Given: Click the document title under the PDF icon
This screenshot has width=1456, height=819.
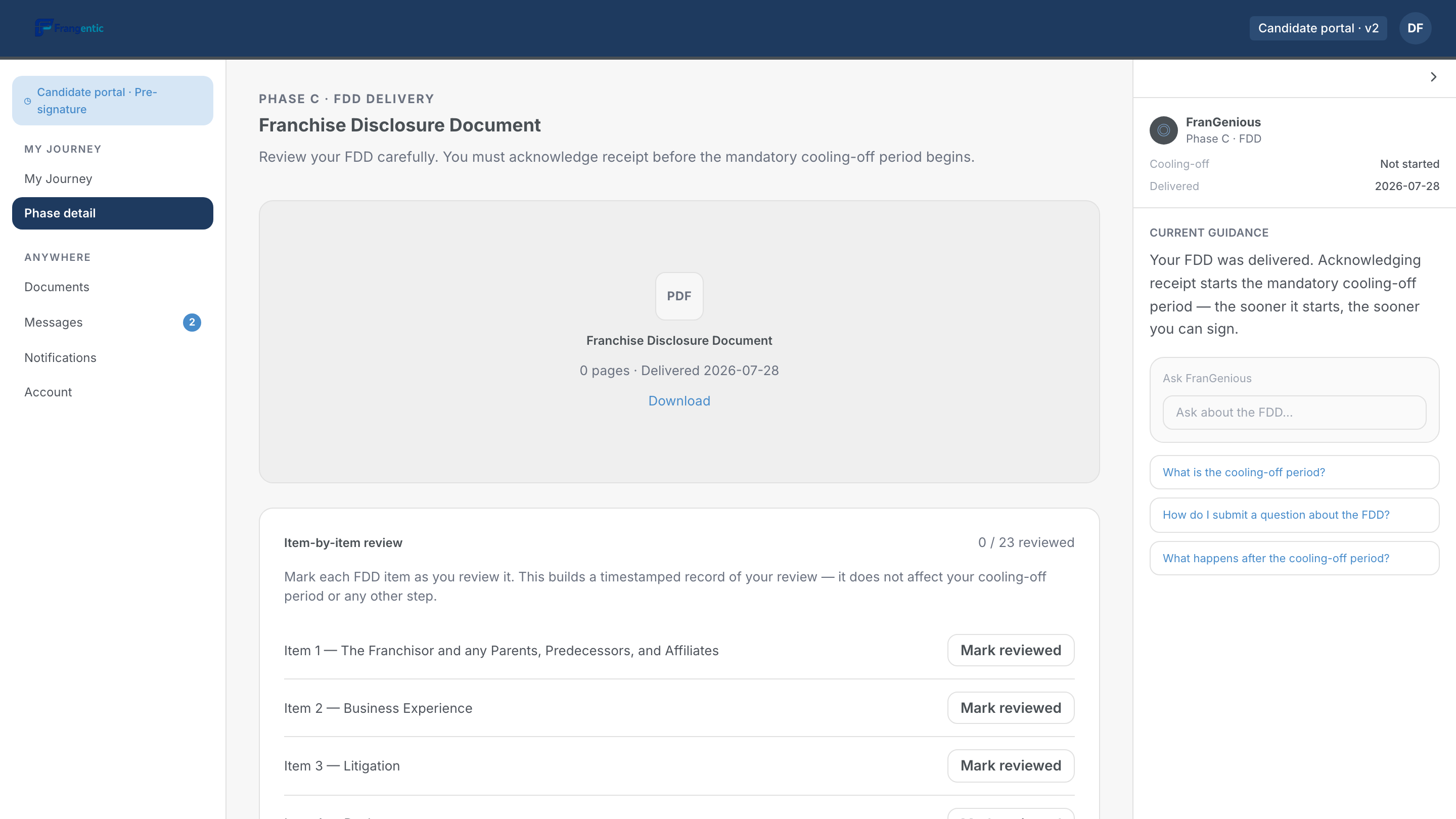Looking at the screenshot, I should 679,340.
